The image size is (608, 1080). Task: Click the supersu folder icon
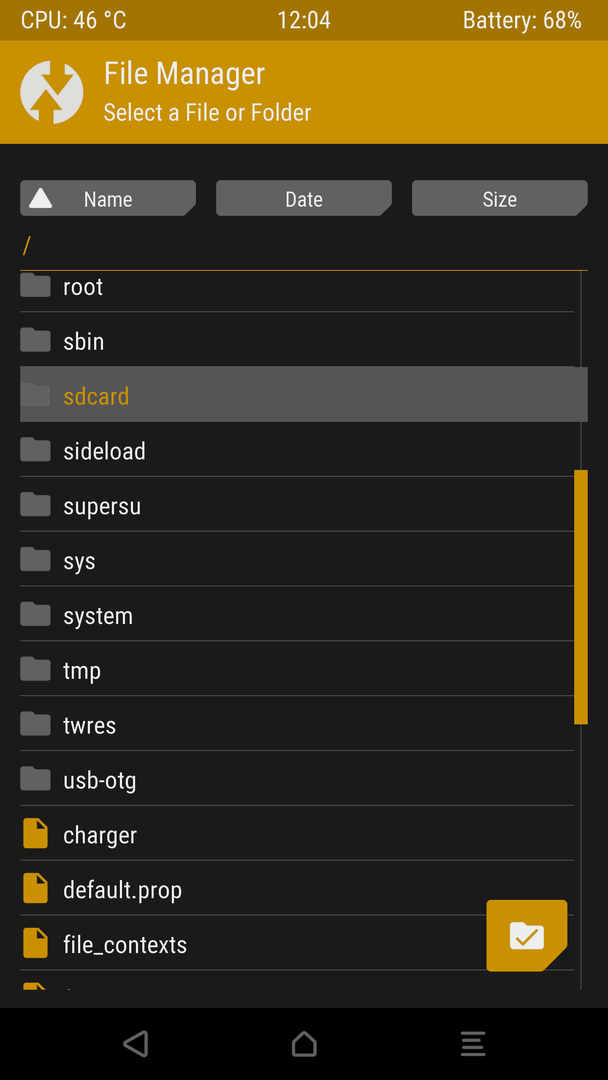pos(36,505)
